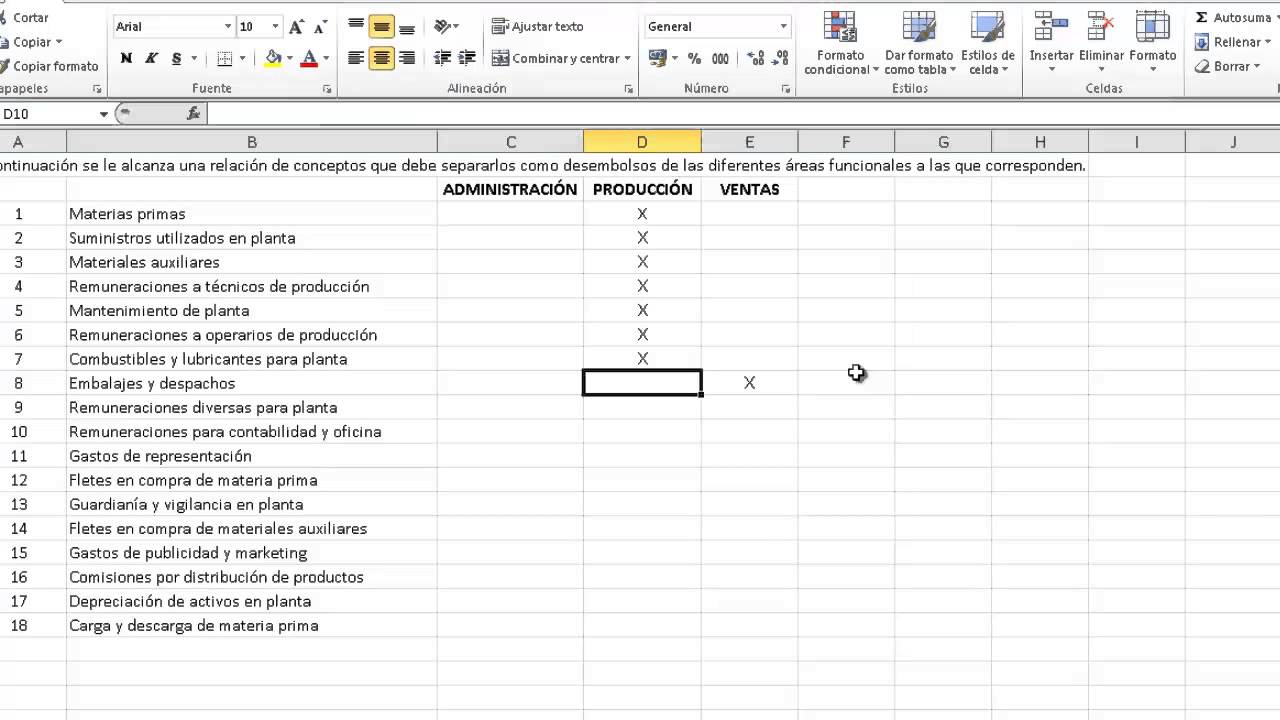Viewport: 1280px width, 720px height.
Task: Click the insert function fx icon
Action: click(194, 114)
